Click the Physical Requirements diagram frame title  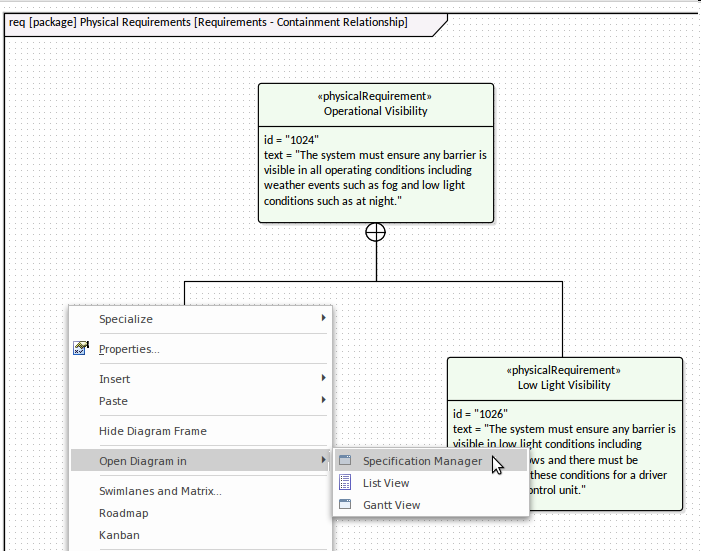click(208, 22)
